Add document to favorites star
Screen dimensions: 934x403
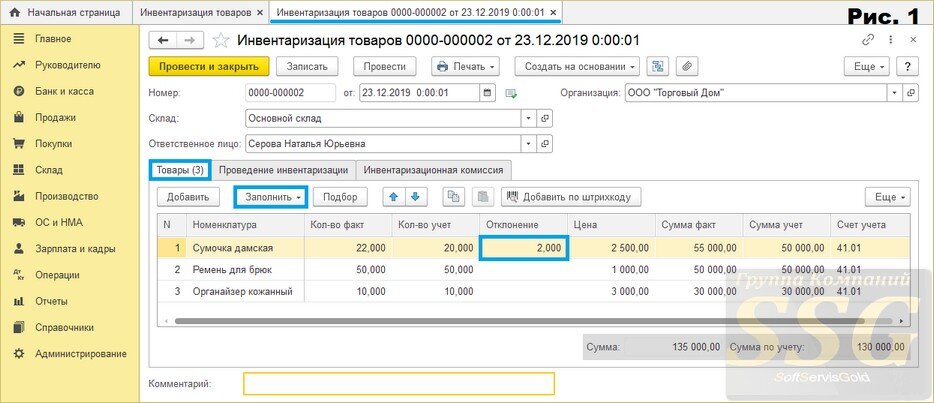(221, 40)
